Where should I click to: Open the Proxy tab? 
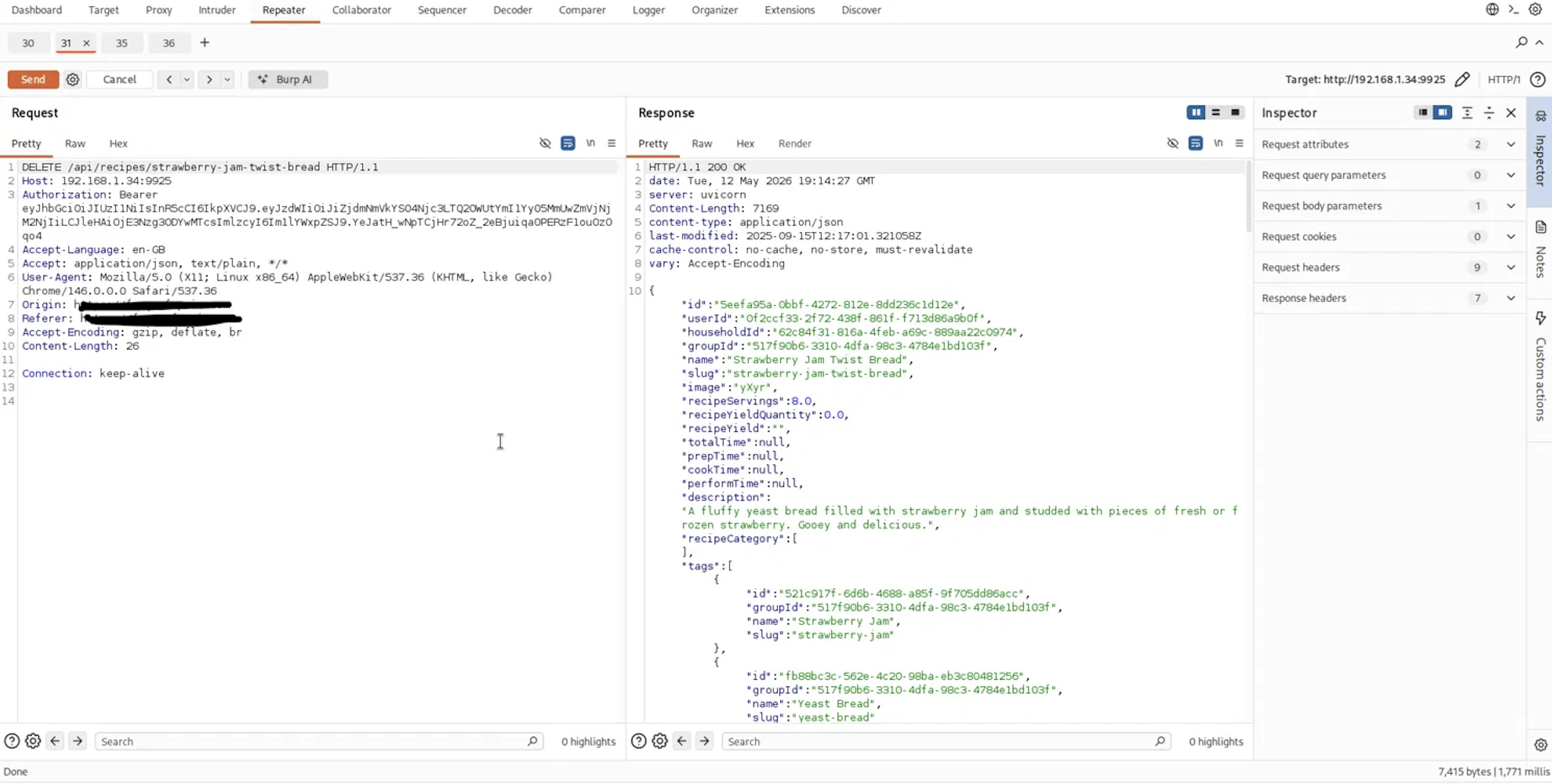[159, 10]
